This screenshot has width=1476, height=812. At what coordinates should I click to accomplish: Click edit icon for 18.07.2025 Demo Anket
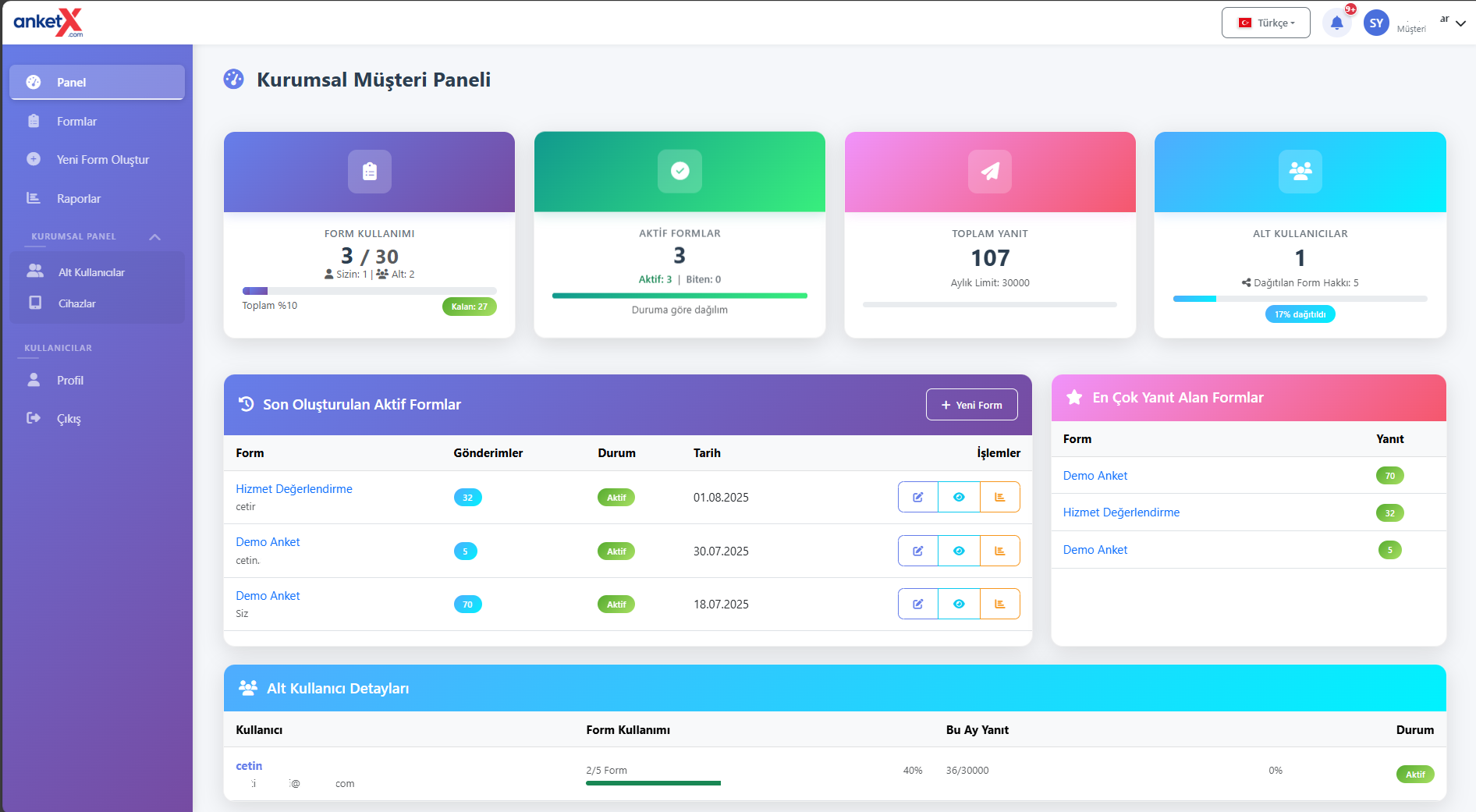918,605
